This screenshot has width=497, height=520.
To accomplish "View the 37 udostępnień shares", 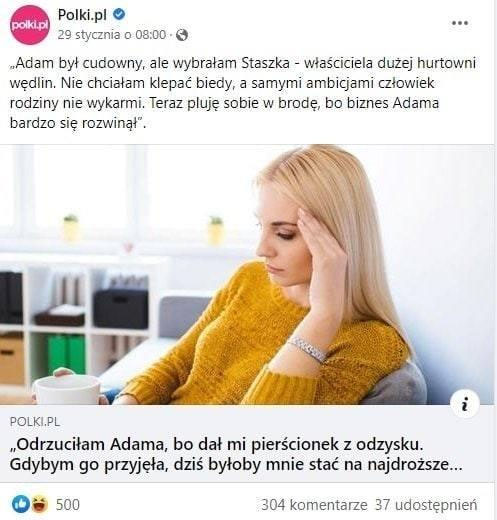I will (x=426, y=505).
